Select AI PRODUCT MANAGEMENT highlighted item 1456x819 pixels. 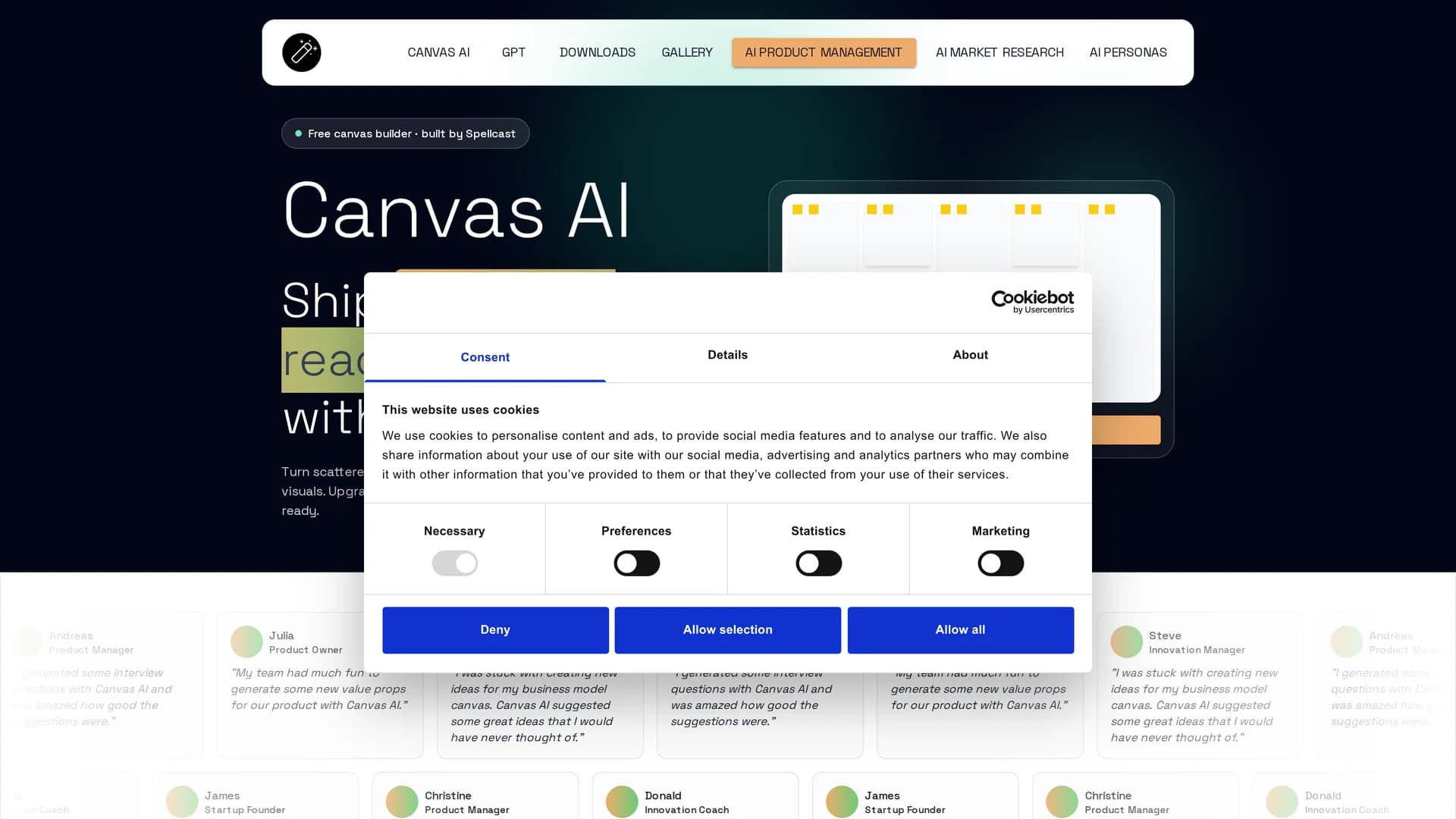[x=824, y=52]
